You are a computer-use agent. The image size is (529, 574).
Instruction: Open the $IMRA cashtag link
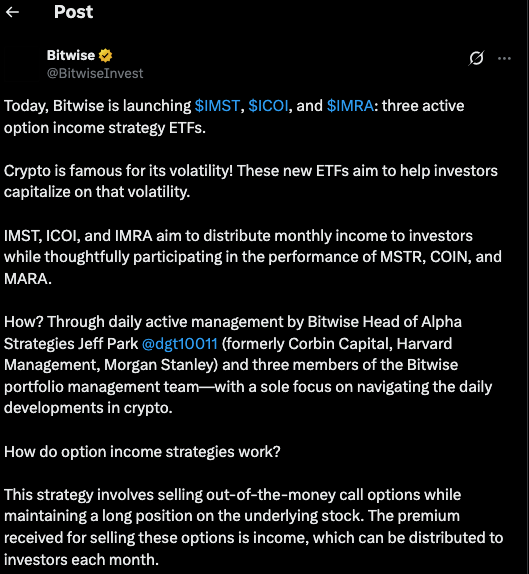[350, 106]
